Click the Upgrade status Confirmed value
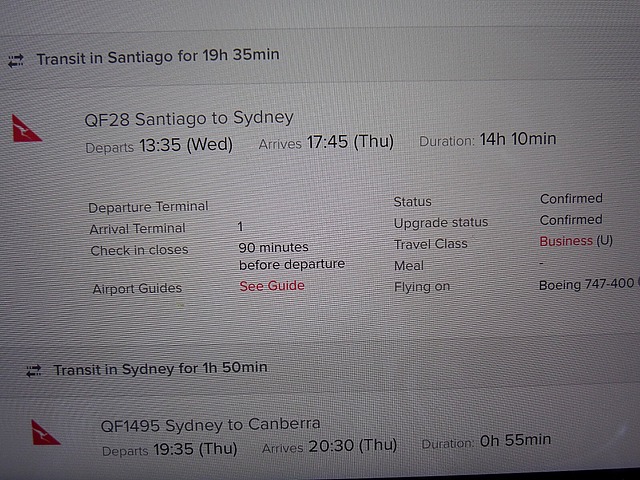640x480 pixels. pos(571,220)
